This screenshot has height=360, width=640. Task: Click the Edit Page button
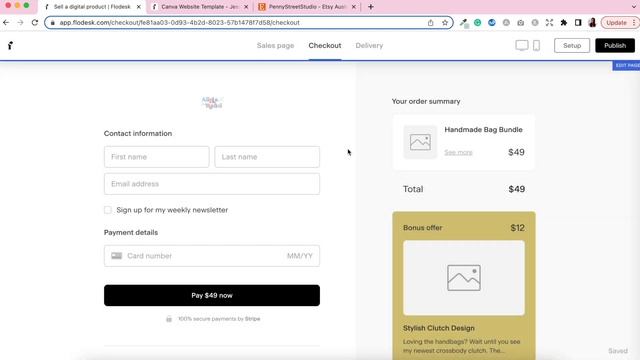click(x=627, y=65)
